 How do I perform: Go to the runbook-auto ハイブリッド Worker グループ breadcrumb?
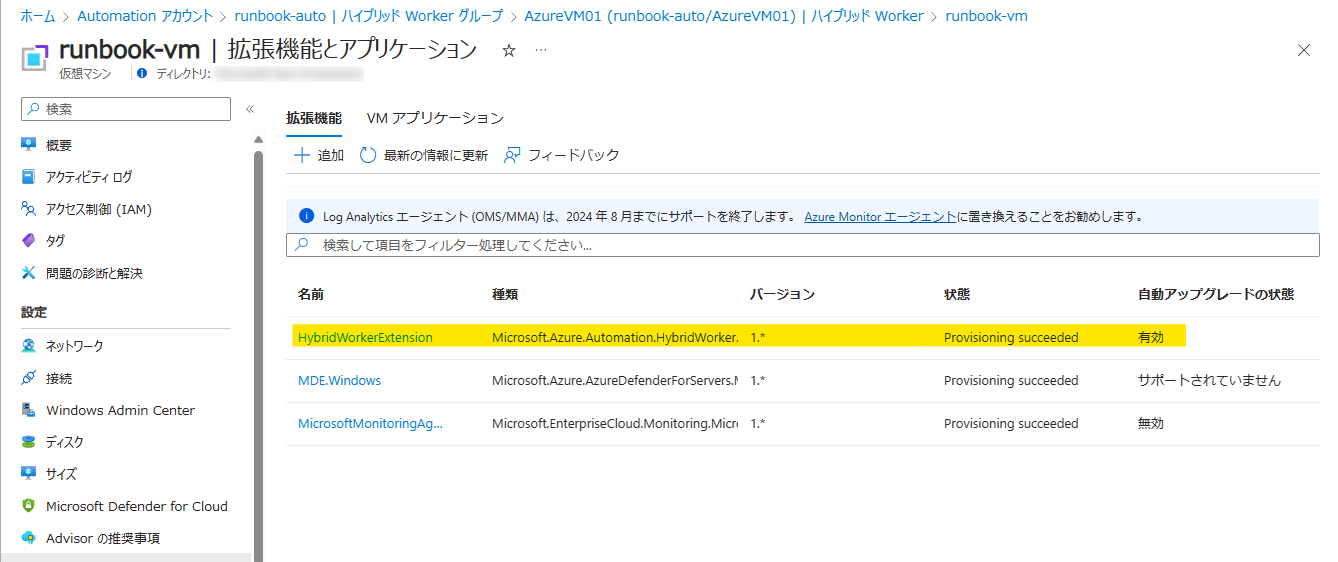tap(369, 16)
